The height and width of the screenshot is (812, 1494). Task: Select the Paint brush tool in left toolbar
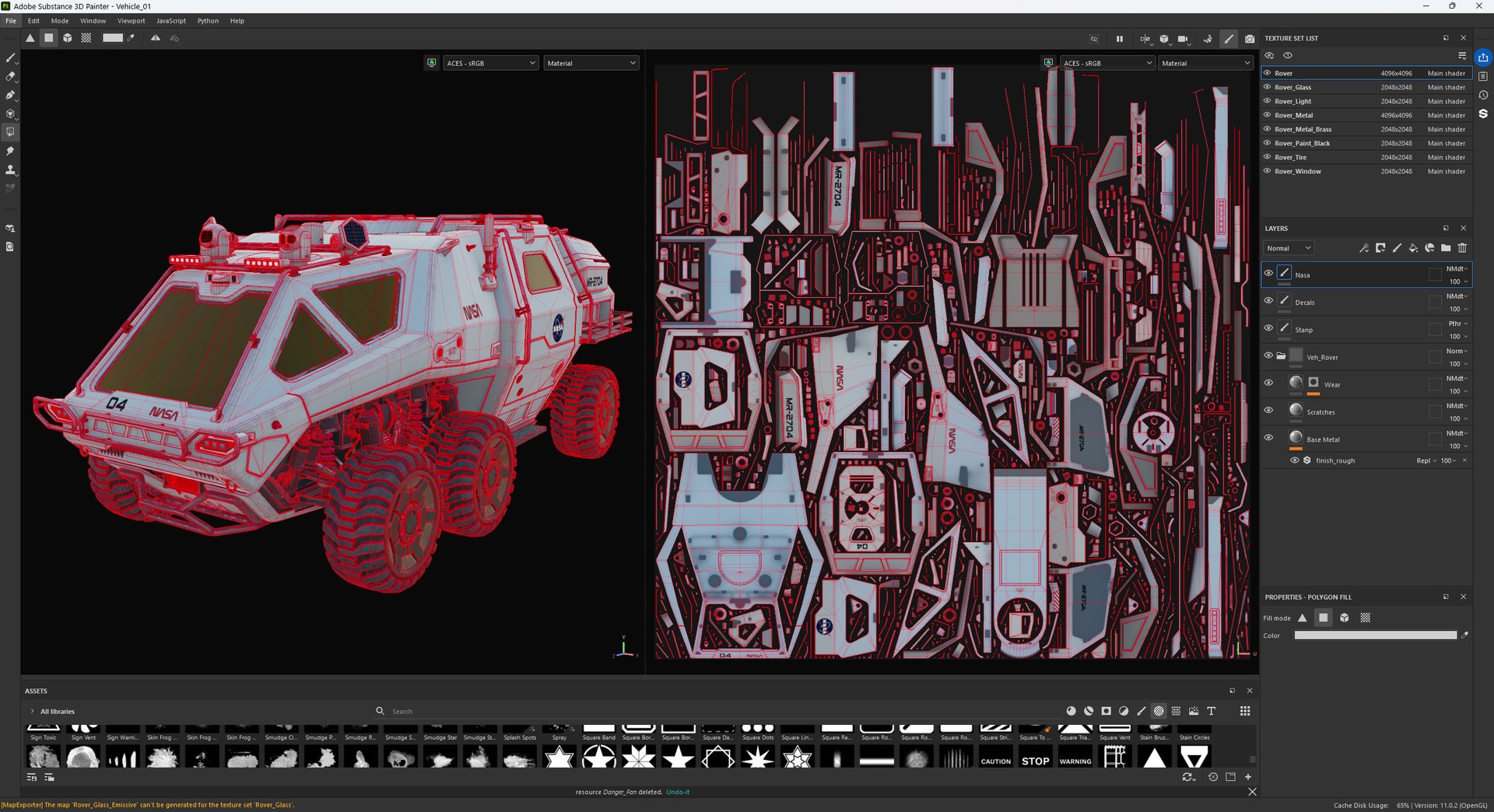10,58
